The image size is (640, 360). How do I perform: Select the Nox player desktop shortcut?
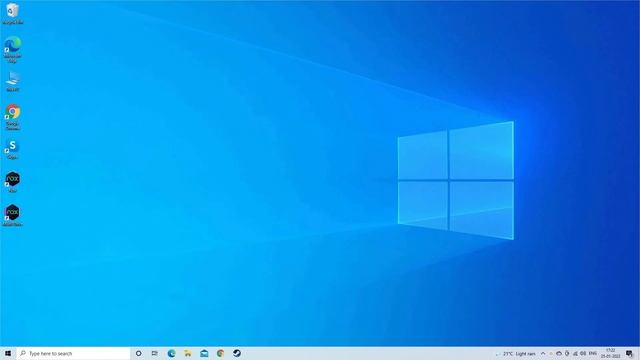pos(12,182)
